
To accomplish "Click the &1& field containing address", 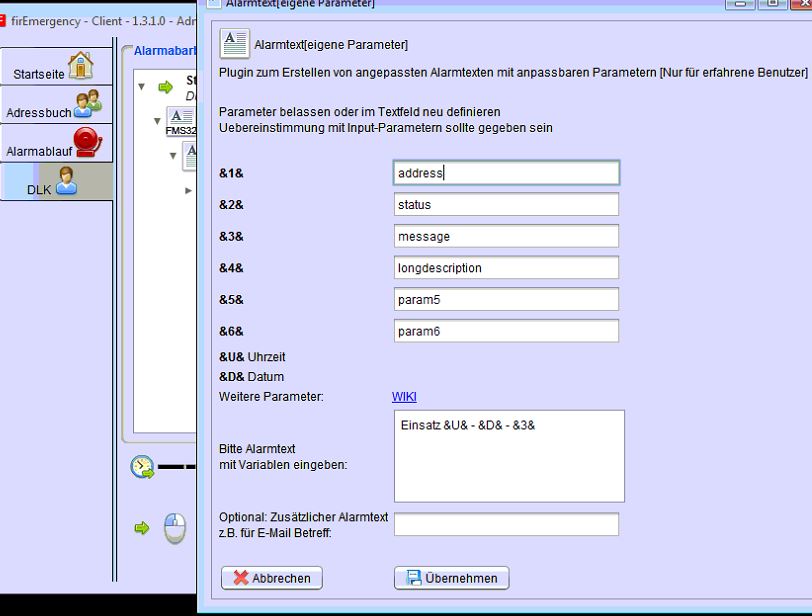I will tap(506, 173).
